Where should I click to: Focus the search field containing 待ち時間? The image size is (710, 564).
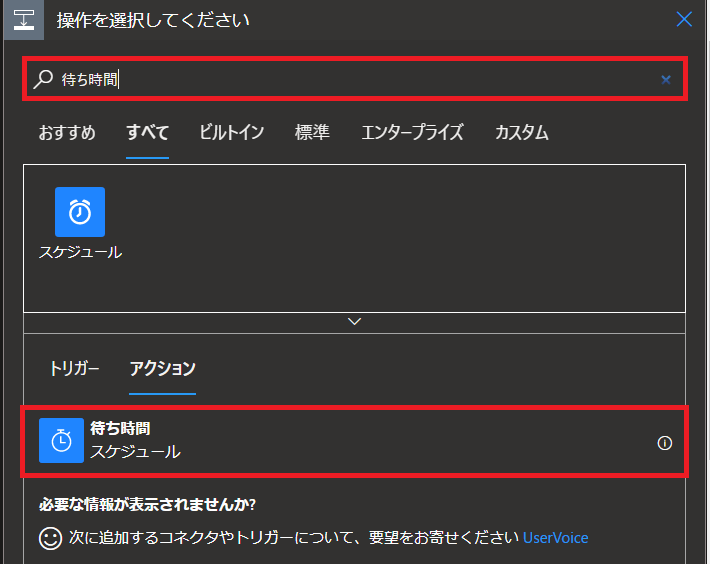[x=355, y=79]
